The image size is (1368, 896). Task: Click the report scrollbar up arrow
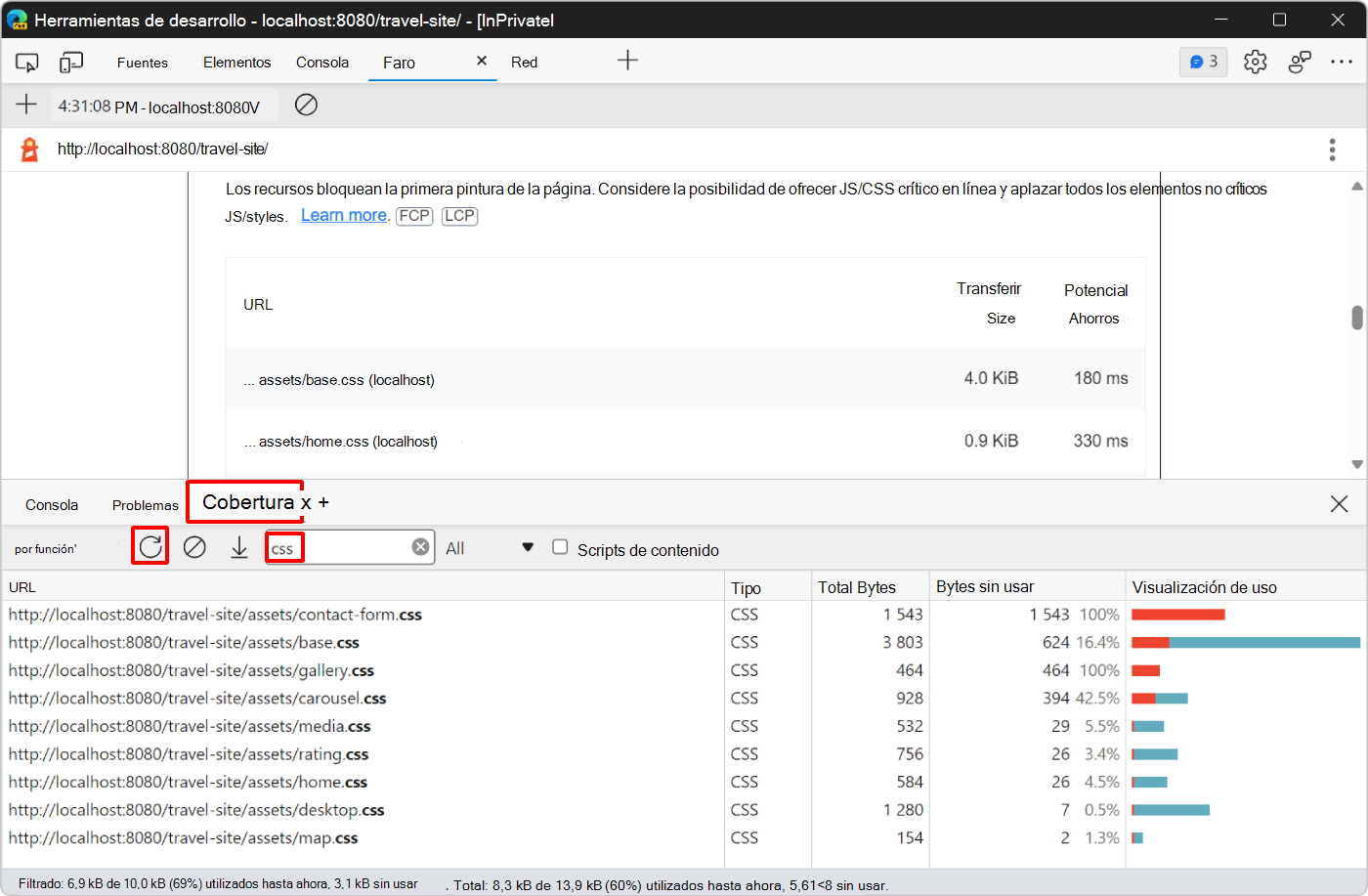1357,186
